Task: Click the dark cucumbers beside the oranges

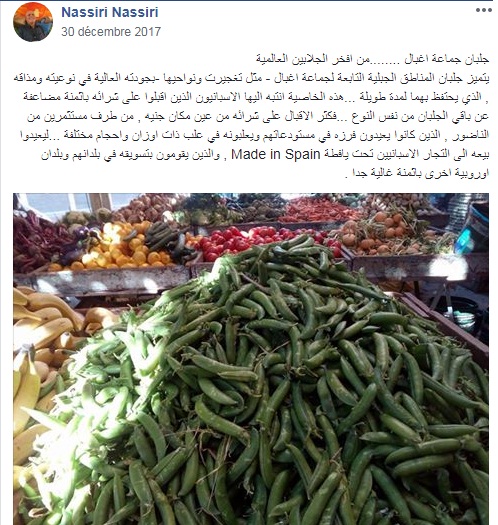Action: [164, 236]
